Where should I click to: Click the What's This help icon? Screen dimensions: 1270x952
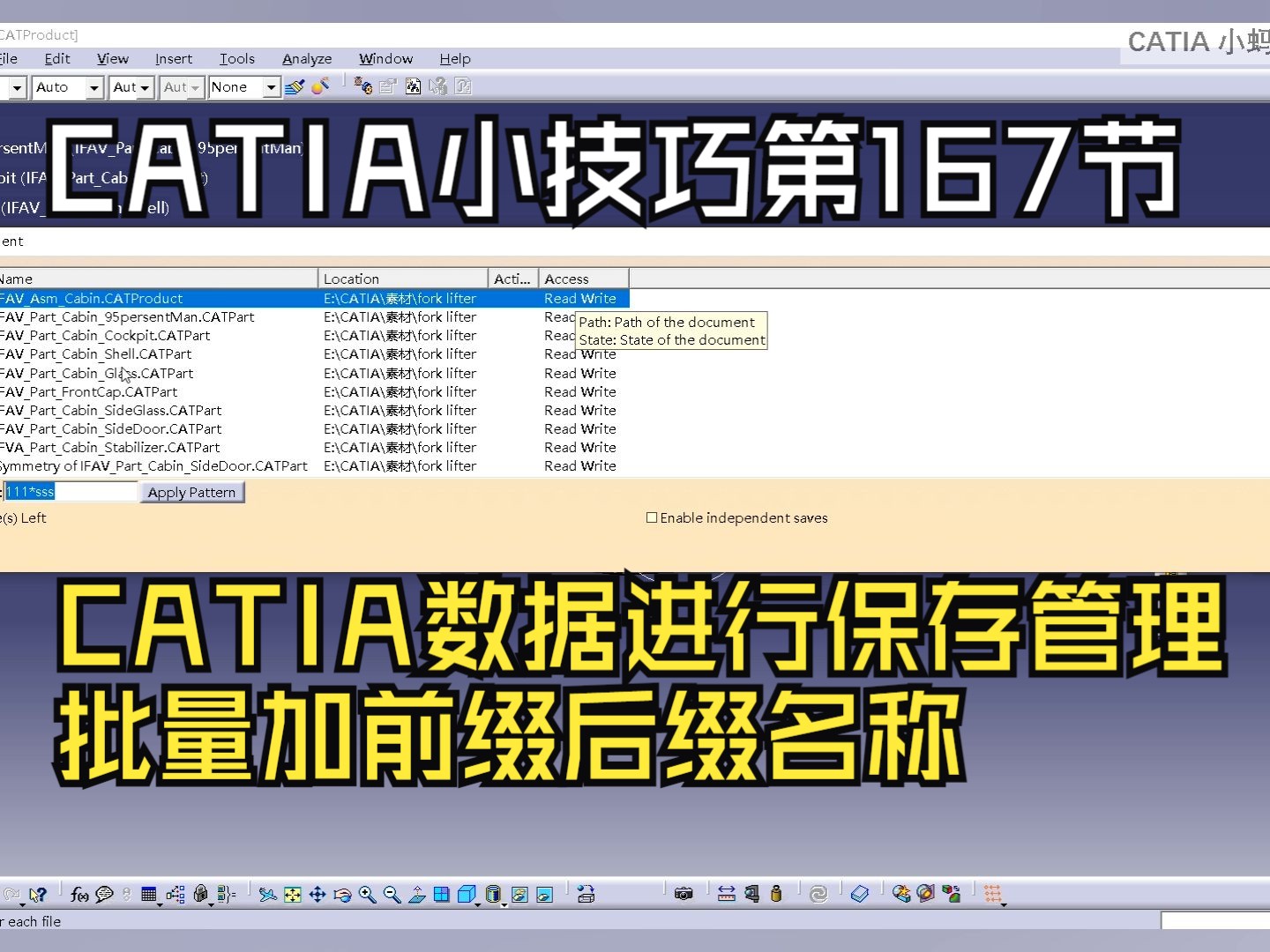point(38,895)
